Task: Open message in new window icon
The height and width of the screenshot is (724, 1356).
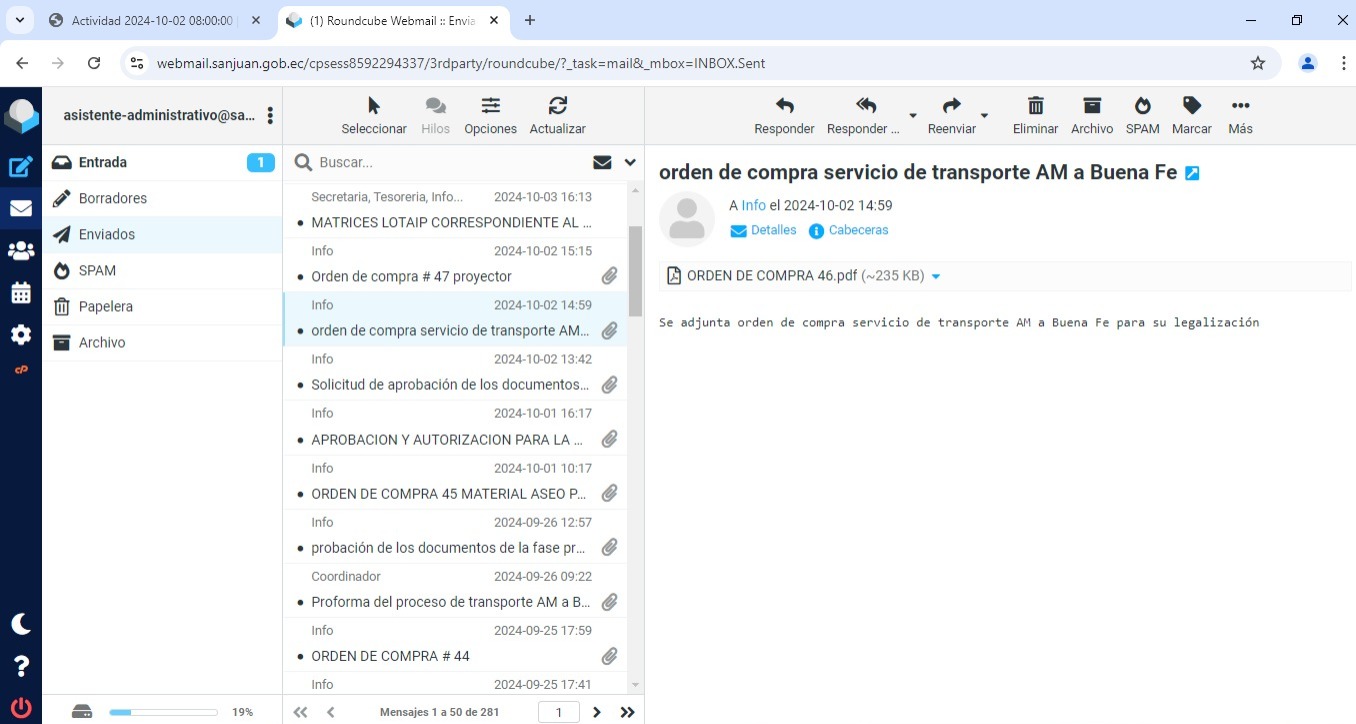Action: (x=1192, y=173)
